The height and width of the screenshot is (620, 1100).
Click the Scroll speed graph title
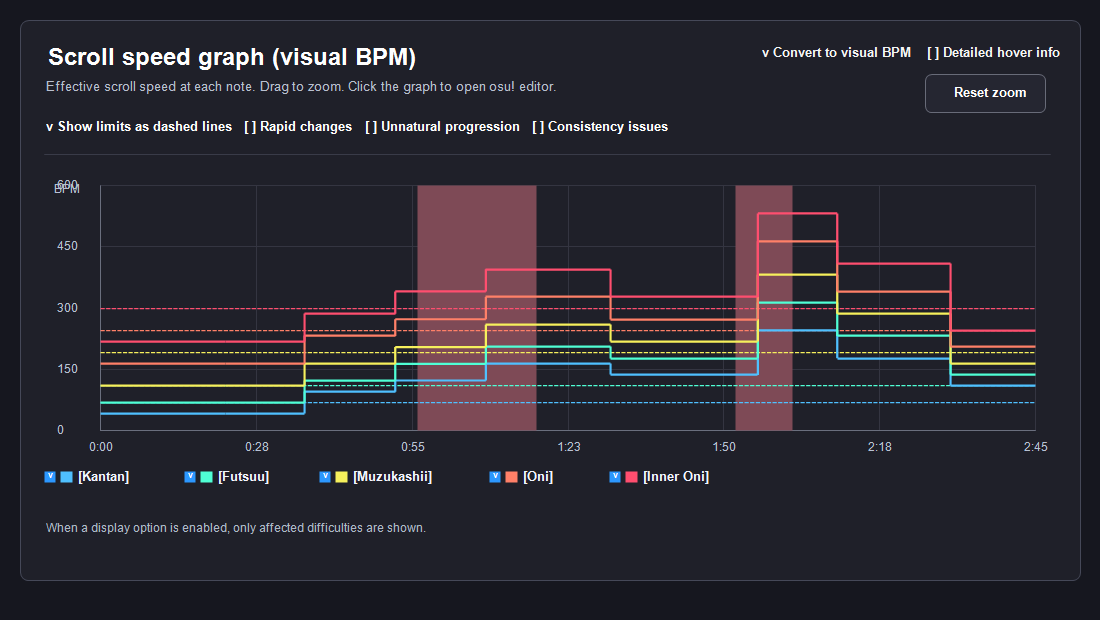[232, 57]
